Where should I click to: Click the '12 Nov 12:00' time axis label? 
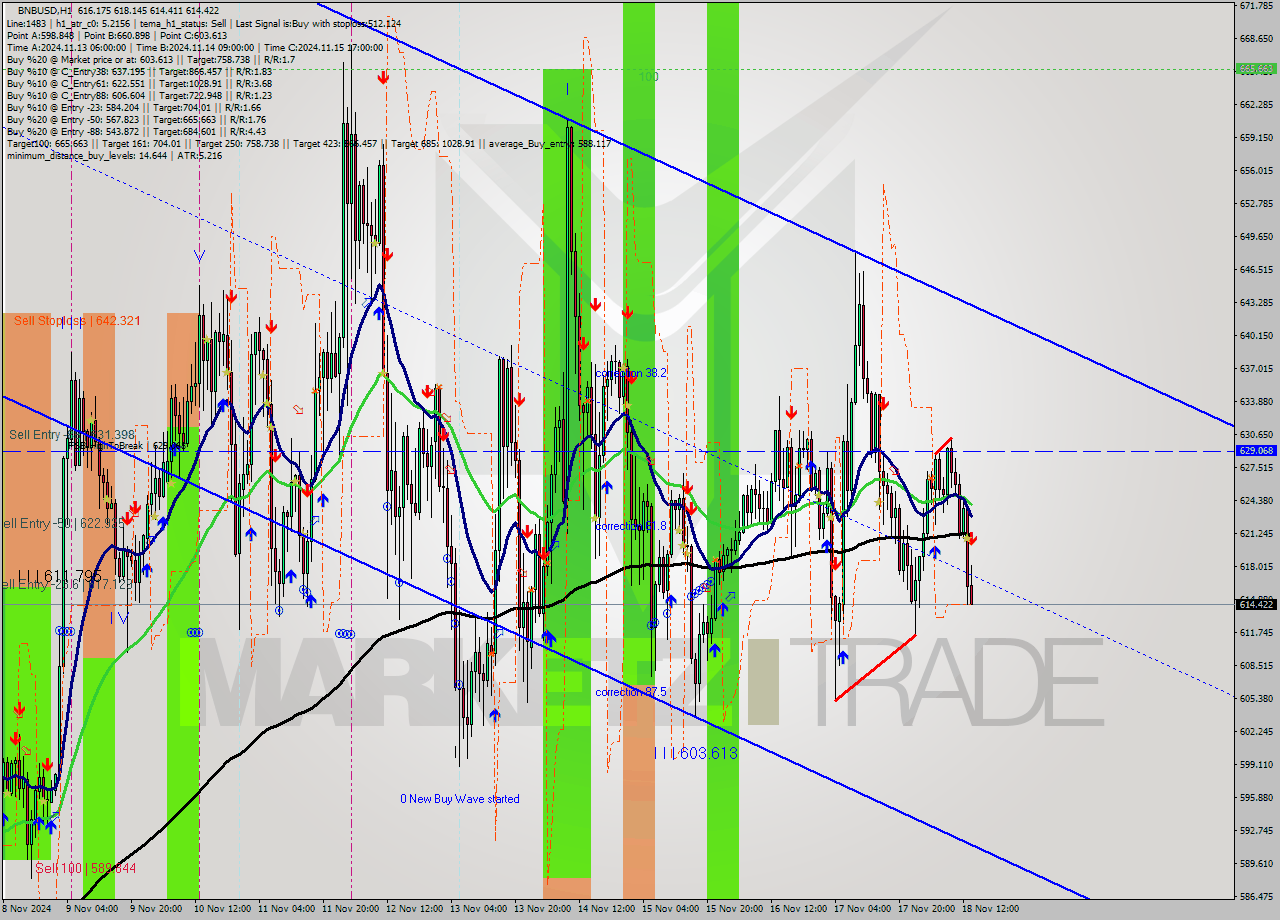(x=414, y=909)
